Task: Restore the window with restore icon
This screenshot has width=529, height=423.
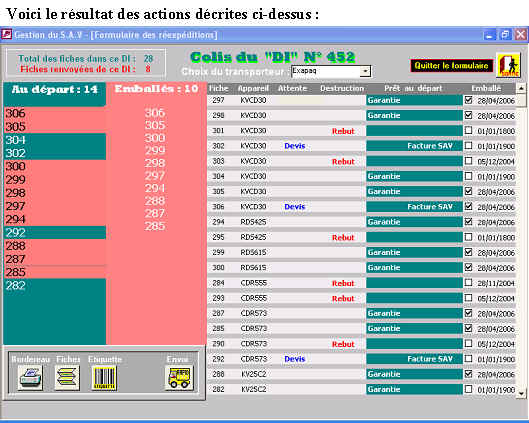Action: pos(505,35)
